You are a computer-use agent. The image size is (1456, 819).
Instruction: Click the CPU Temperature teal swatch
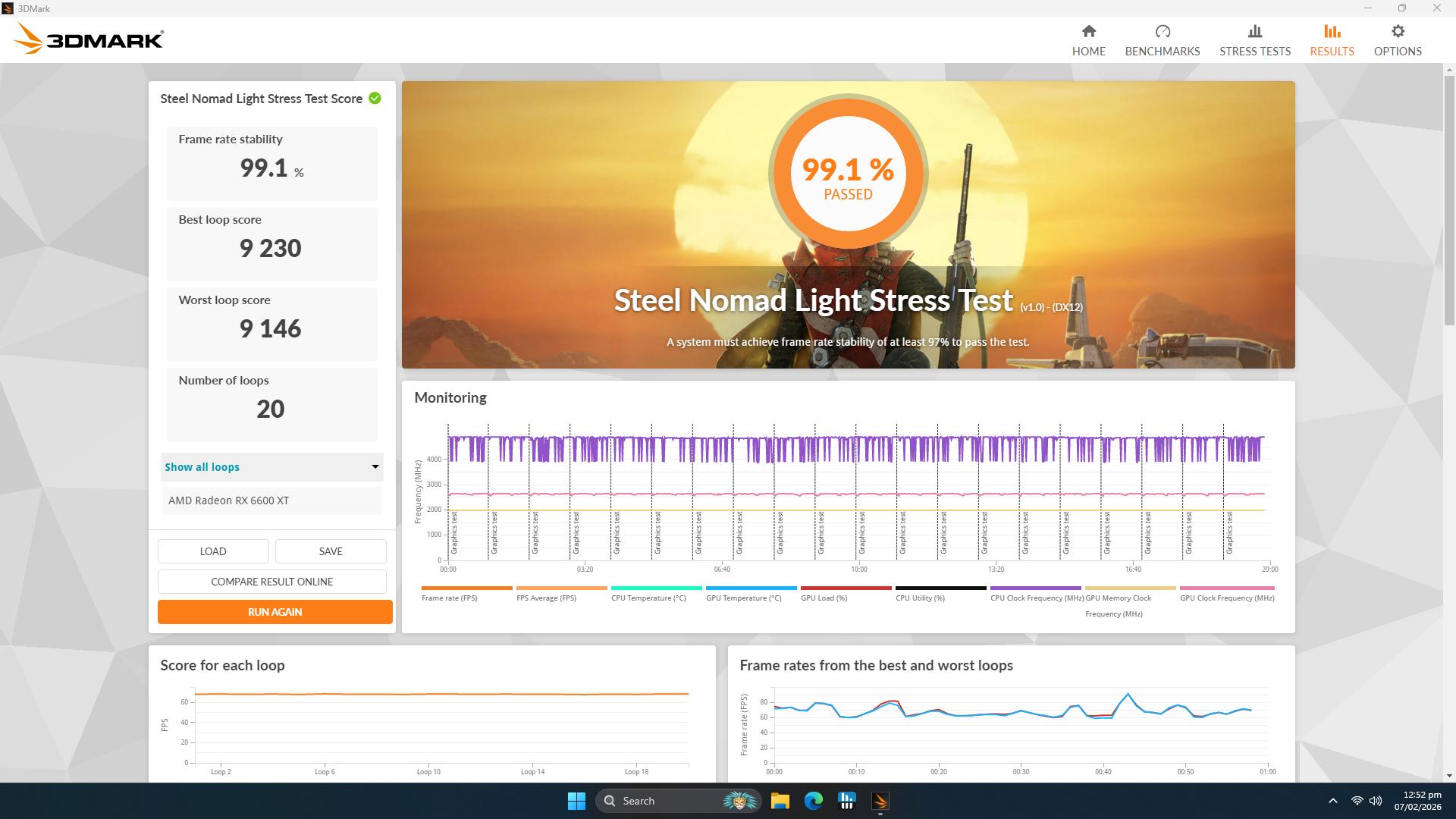pos(657,588)
